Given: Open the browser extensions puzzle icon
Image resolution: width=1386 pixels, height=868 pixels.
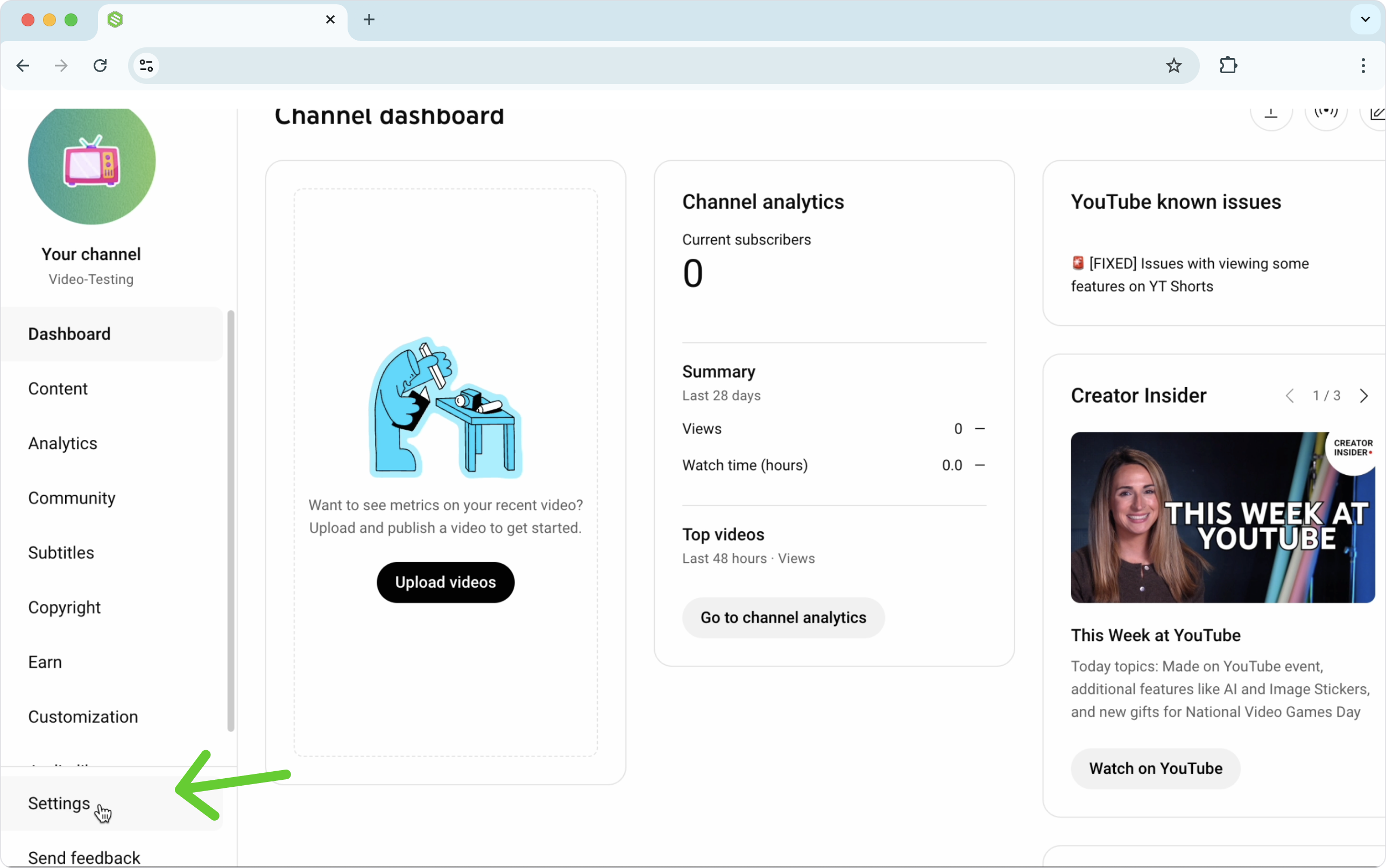Looking at the screenshot, I should pos(1228,66).
